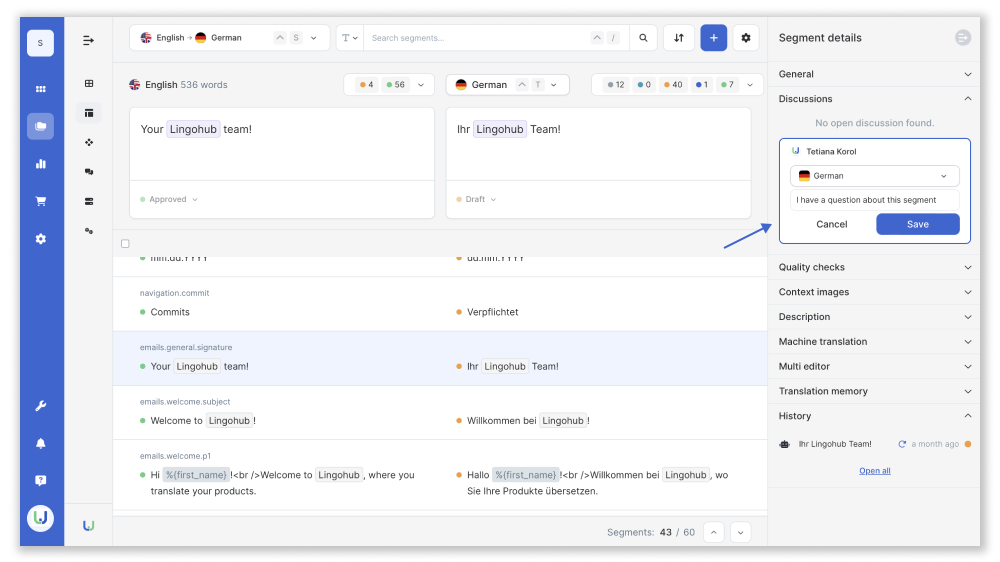Collapse the History section
The height and width of the screenshot is (562, 1000).
coord(874,416)
